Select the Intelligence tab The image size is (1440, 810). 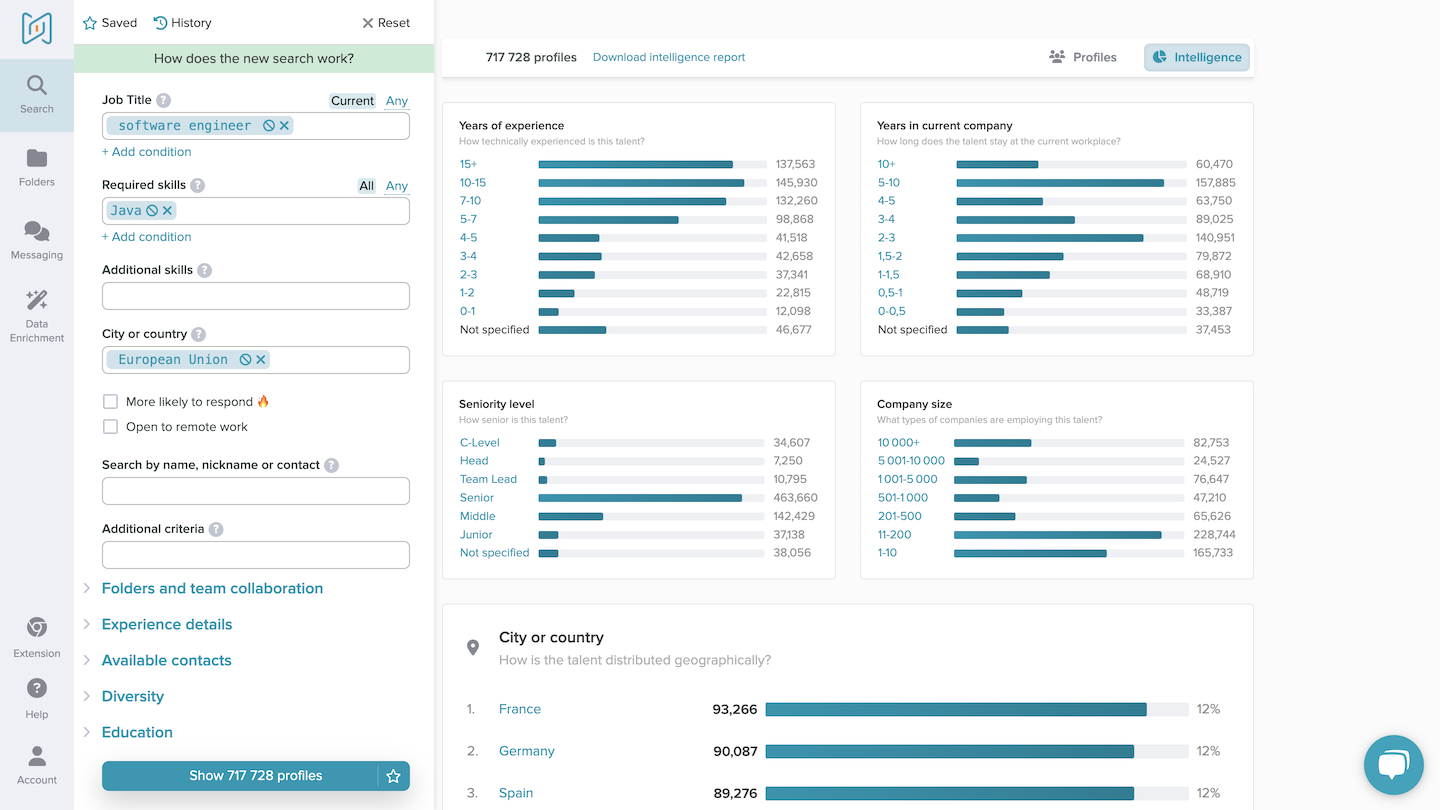[1197, 58]
